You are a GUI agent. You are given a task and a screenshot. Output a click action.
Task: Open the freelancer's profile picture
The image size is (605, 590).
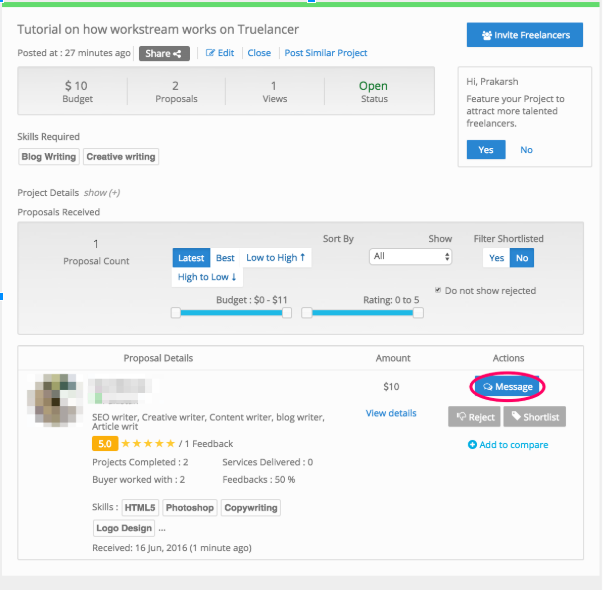tap(55, 401)
